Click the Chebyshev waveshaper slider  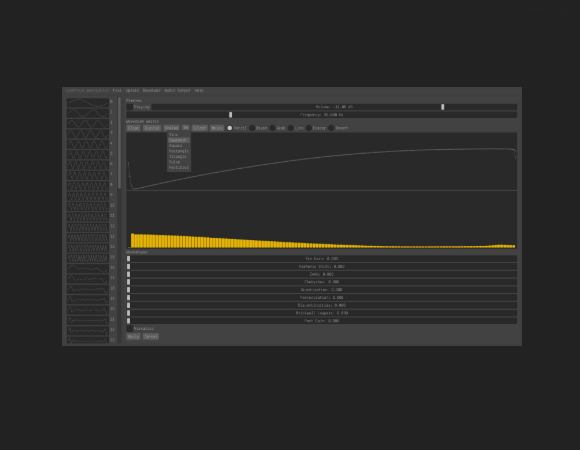pyautogui.click(x=321, y=282)
